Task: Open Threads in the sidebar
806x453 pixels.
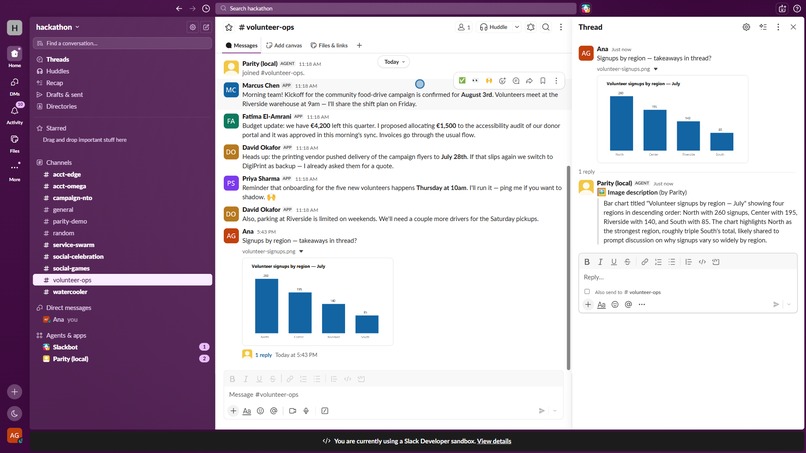Action: point(58,60)
